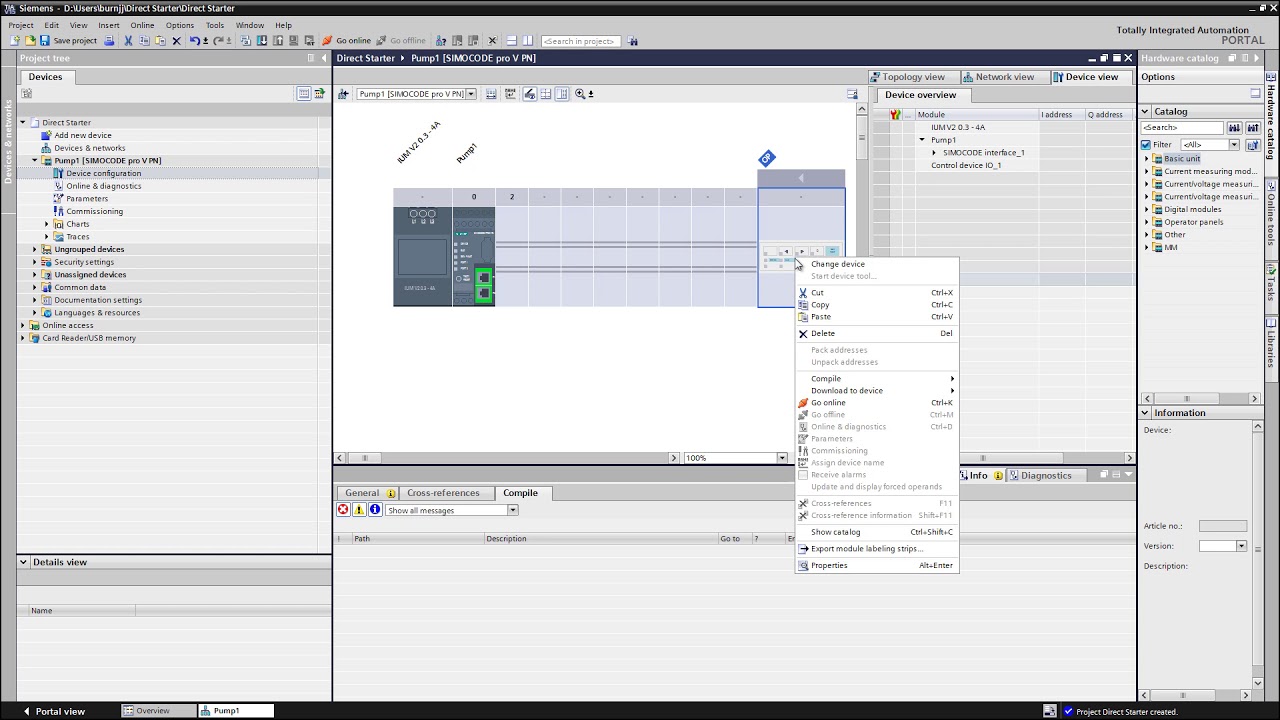Click the Upload from device toolbar icon
The width and height of the screenshot is (1280, 720).
(278, 41)
